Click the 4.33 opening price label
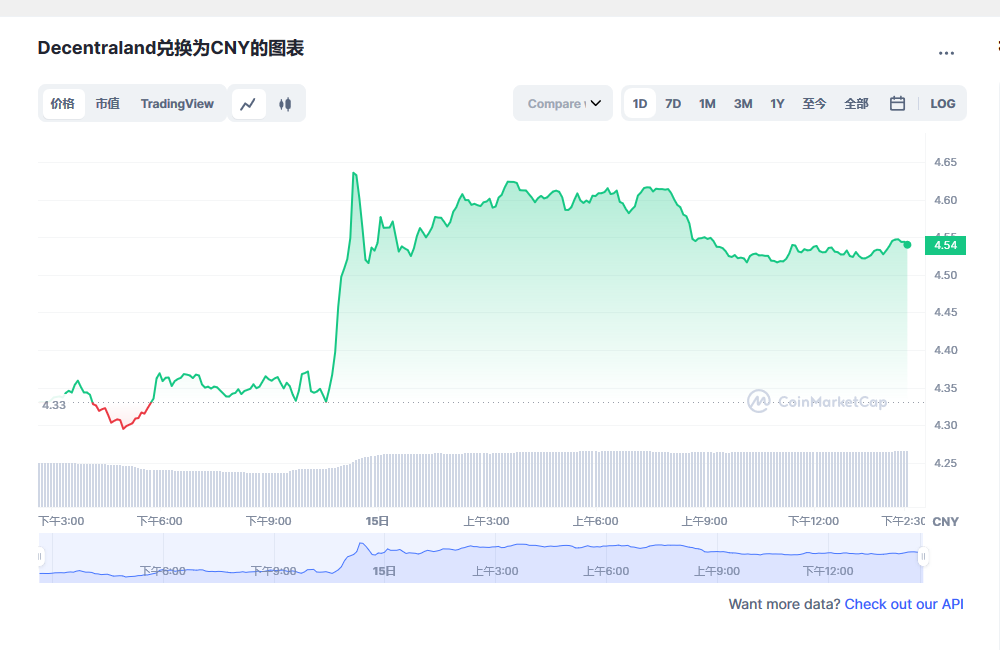1000x650 pixels. 54,405
